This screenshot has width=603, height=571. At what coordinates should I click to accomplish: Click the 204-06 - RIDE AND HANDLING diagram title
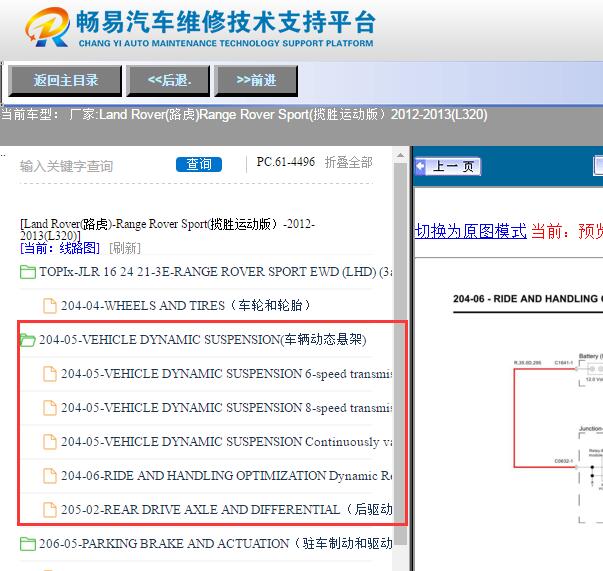[528, 299]
